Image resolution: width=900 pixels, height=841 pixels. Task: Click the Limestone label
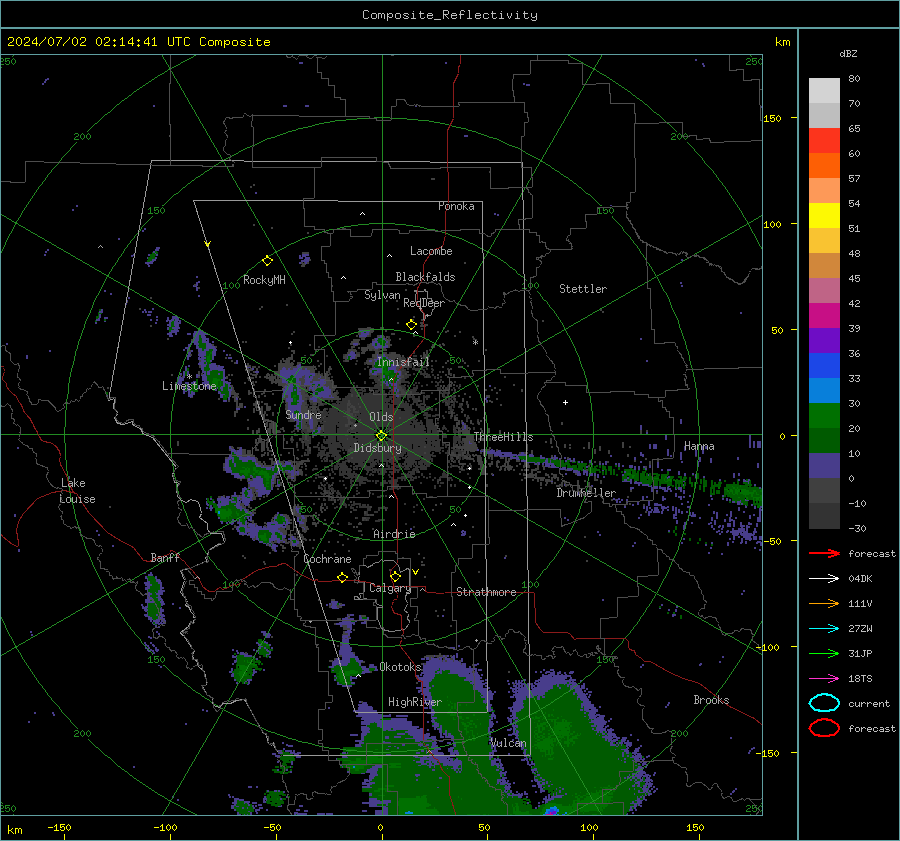(x=189, y=386)
